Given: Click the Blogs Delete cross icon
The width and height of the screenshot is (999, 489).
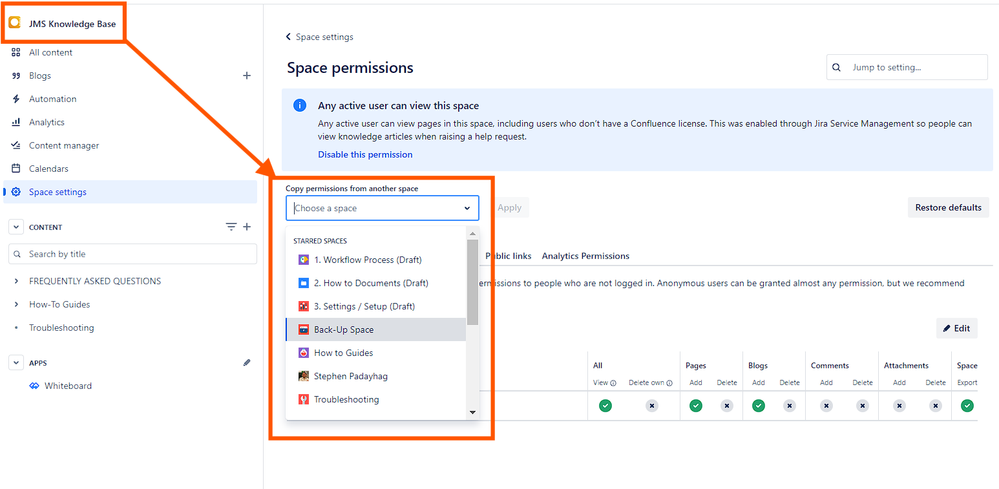Looking at the screenshot, I should tap(789, 406).
